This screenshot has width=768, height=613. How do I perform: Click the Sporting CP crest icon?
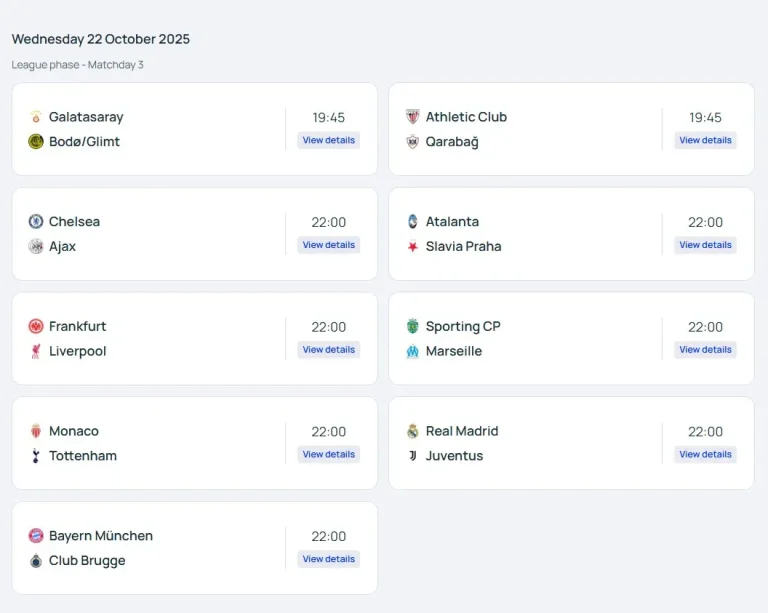point(413,326)
